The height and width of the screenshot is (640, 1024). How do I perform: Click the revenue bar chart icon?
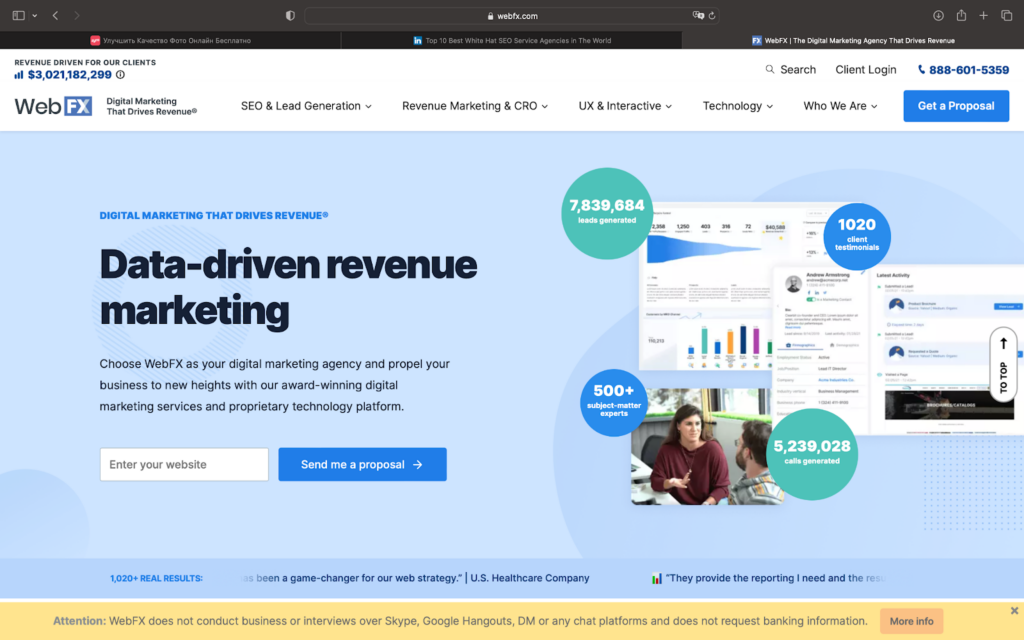tap(19, 74)
